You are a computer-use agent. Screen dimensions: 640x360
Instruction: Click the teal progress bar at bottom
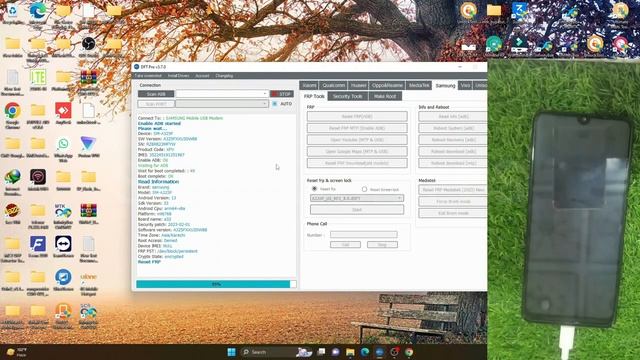tap(216, 284)
